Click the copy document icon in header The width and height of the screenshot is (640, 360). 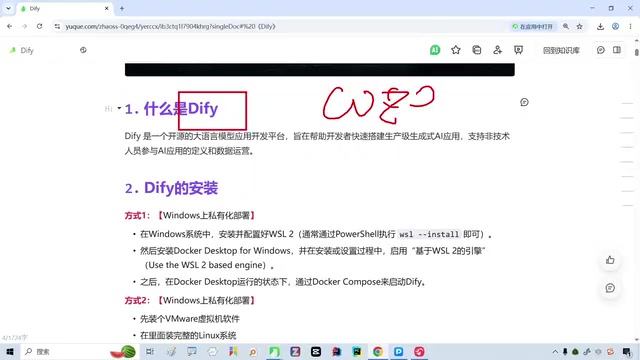[x=476, y=50]
